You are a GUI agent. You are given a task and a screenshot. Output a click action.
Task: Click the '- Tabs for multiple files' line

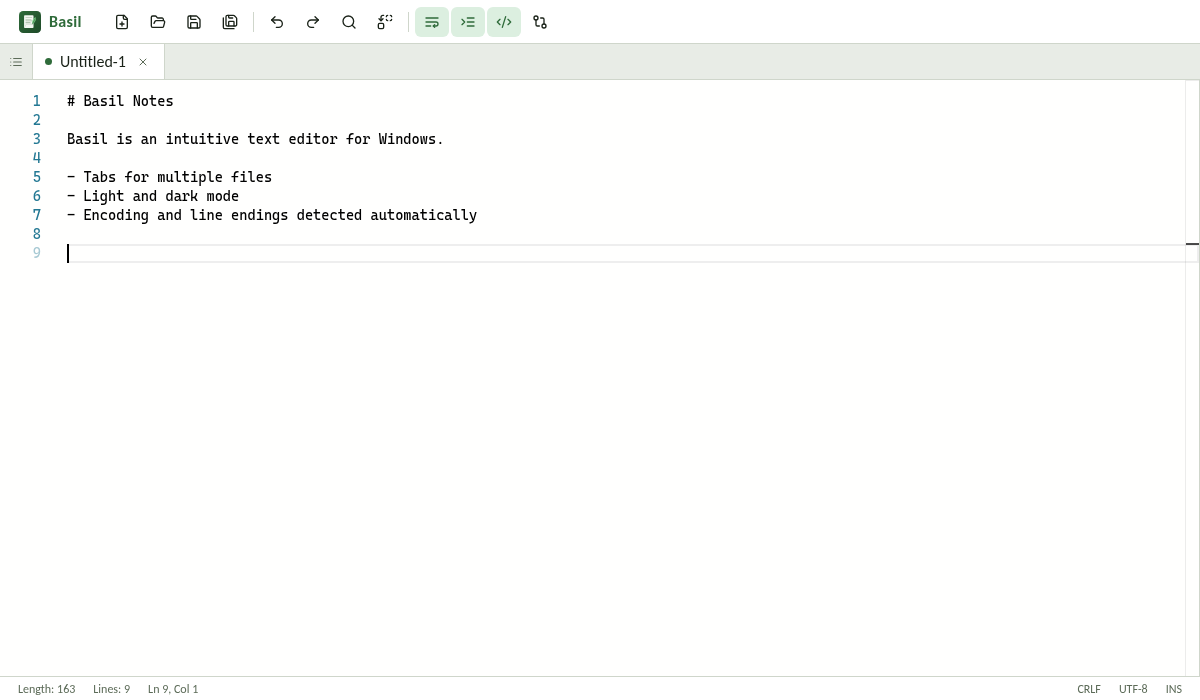tap(169, 177)
